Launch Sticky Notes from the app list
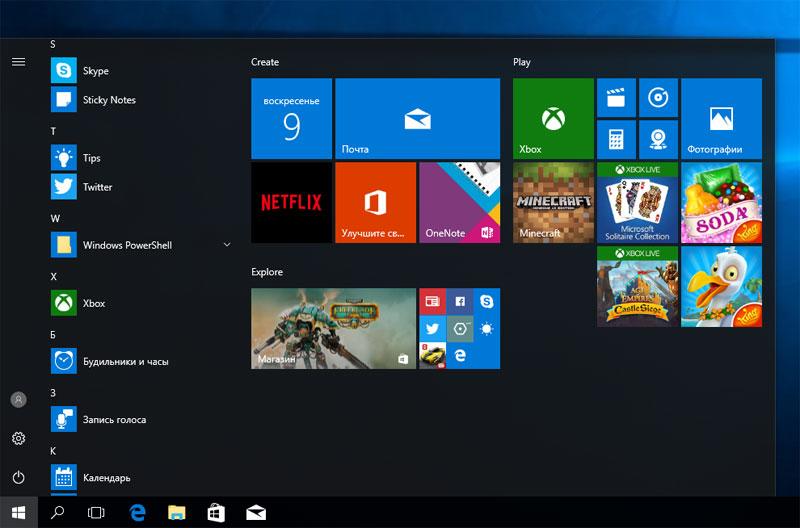The height and width of the screenshot is (528, 800). tap(108, 100)
